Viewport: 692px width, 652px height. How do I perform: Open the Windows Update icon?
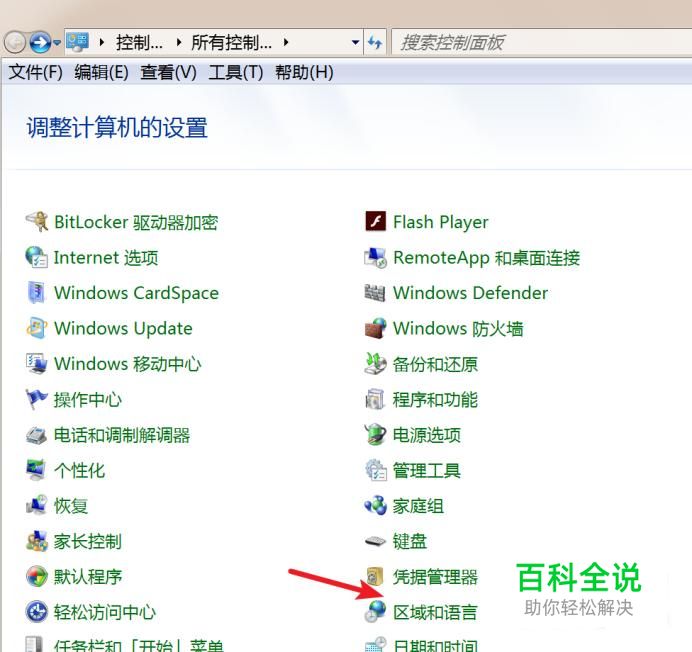click(x=37, y=328)
